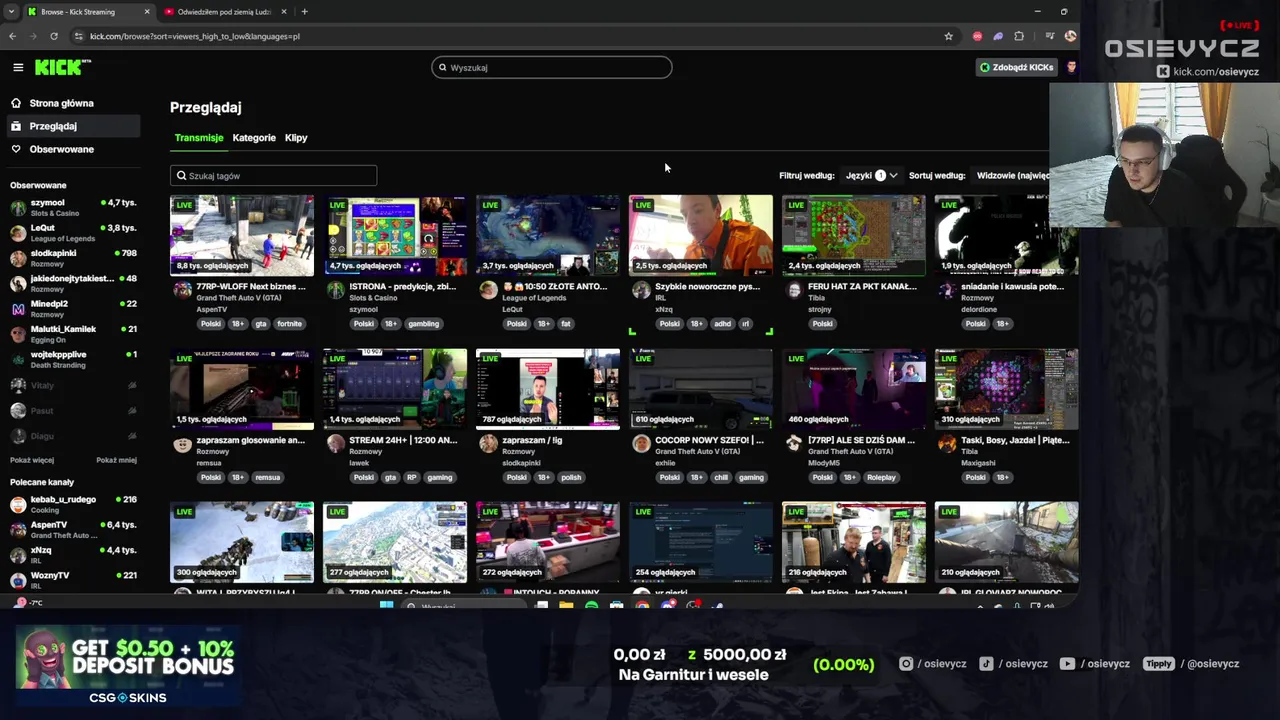
Task: Open the browser extensions puzzle icon
Action: (1019, 36)
